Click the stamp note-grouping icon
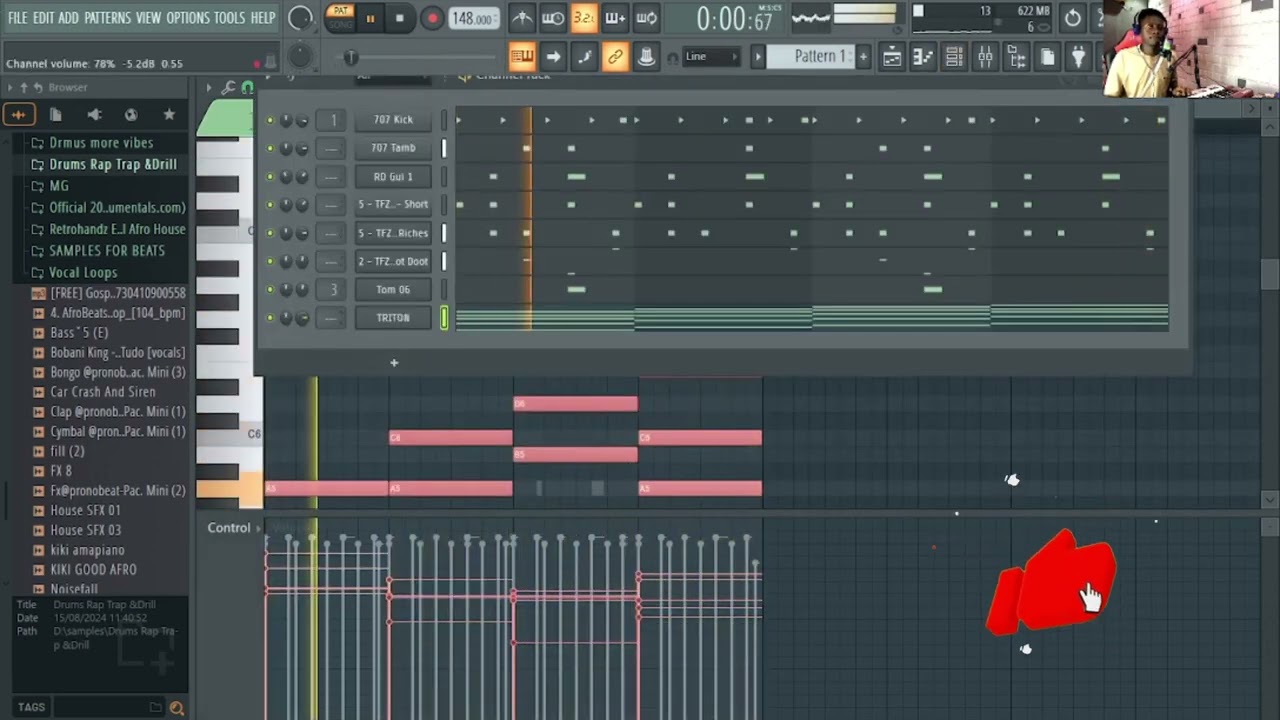 646,57
